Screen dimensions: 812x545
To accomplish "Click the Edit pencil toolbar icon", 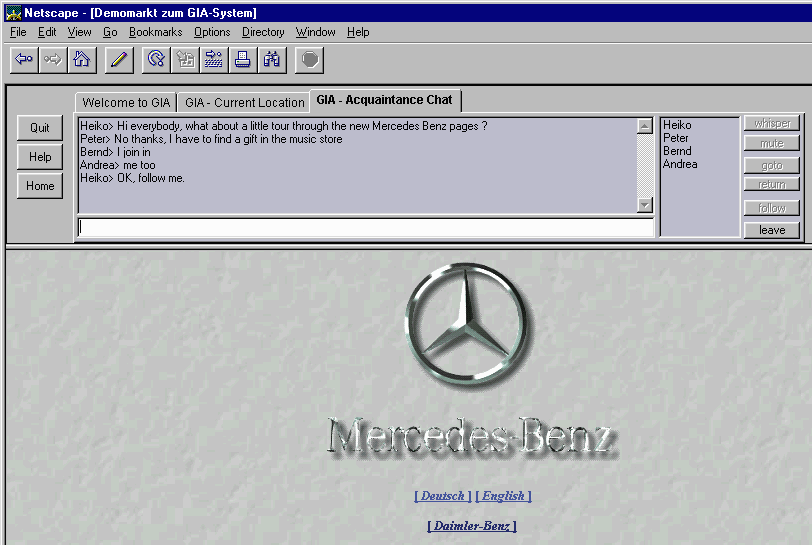I will 119,60.
